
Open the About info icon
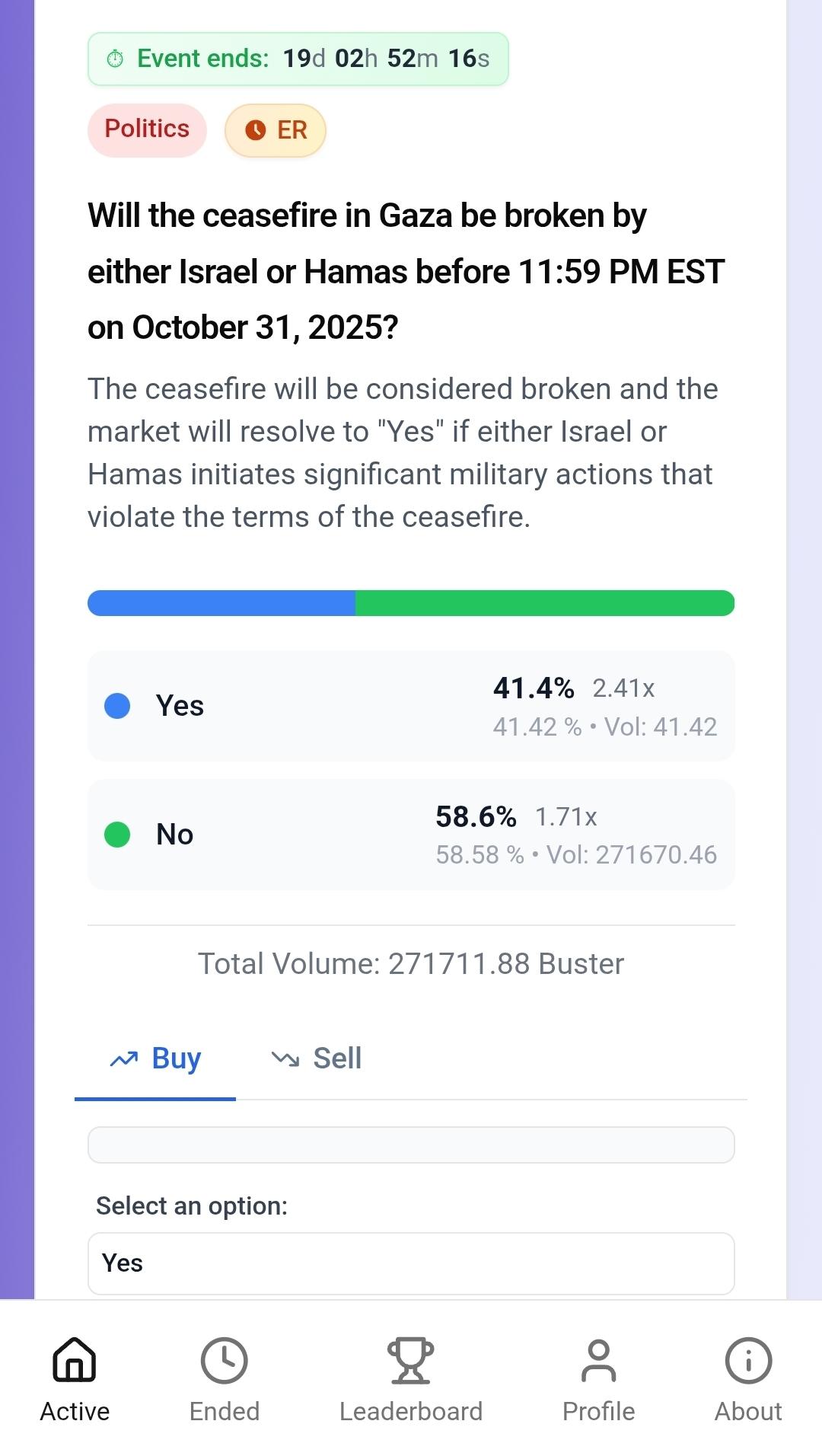pyautogui.click(x=748, y=1360)
